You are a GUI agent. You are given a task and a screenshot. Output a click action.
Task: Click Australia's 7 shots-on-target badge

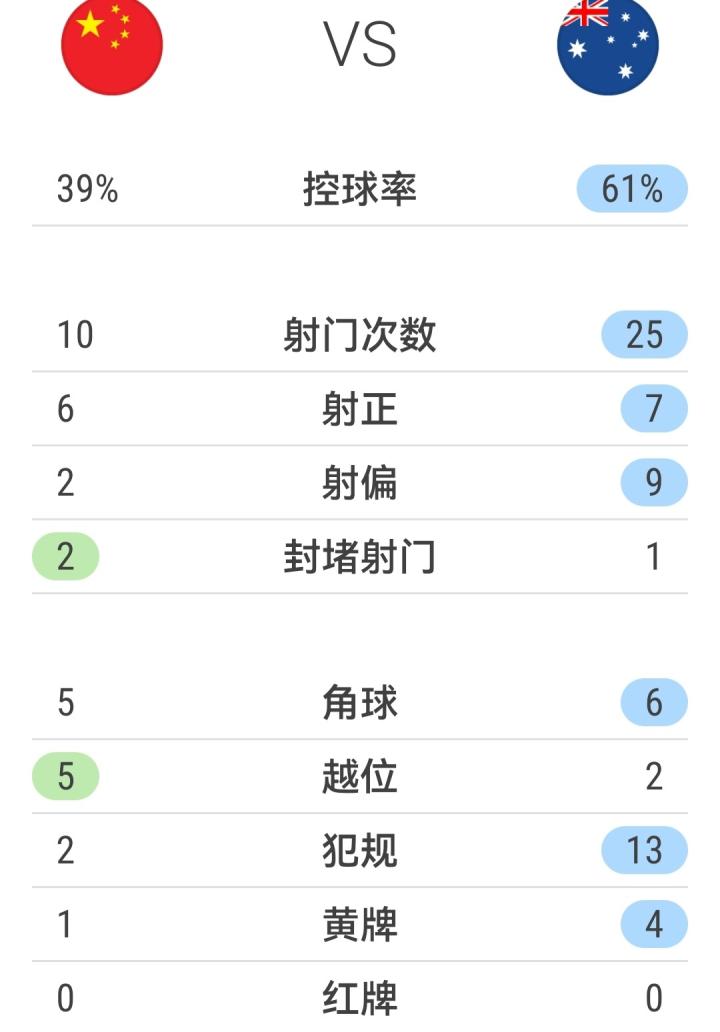point(653,409)
